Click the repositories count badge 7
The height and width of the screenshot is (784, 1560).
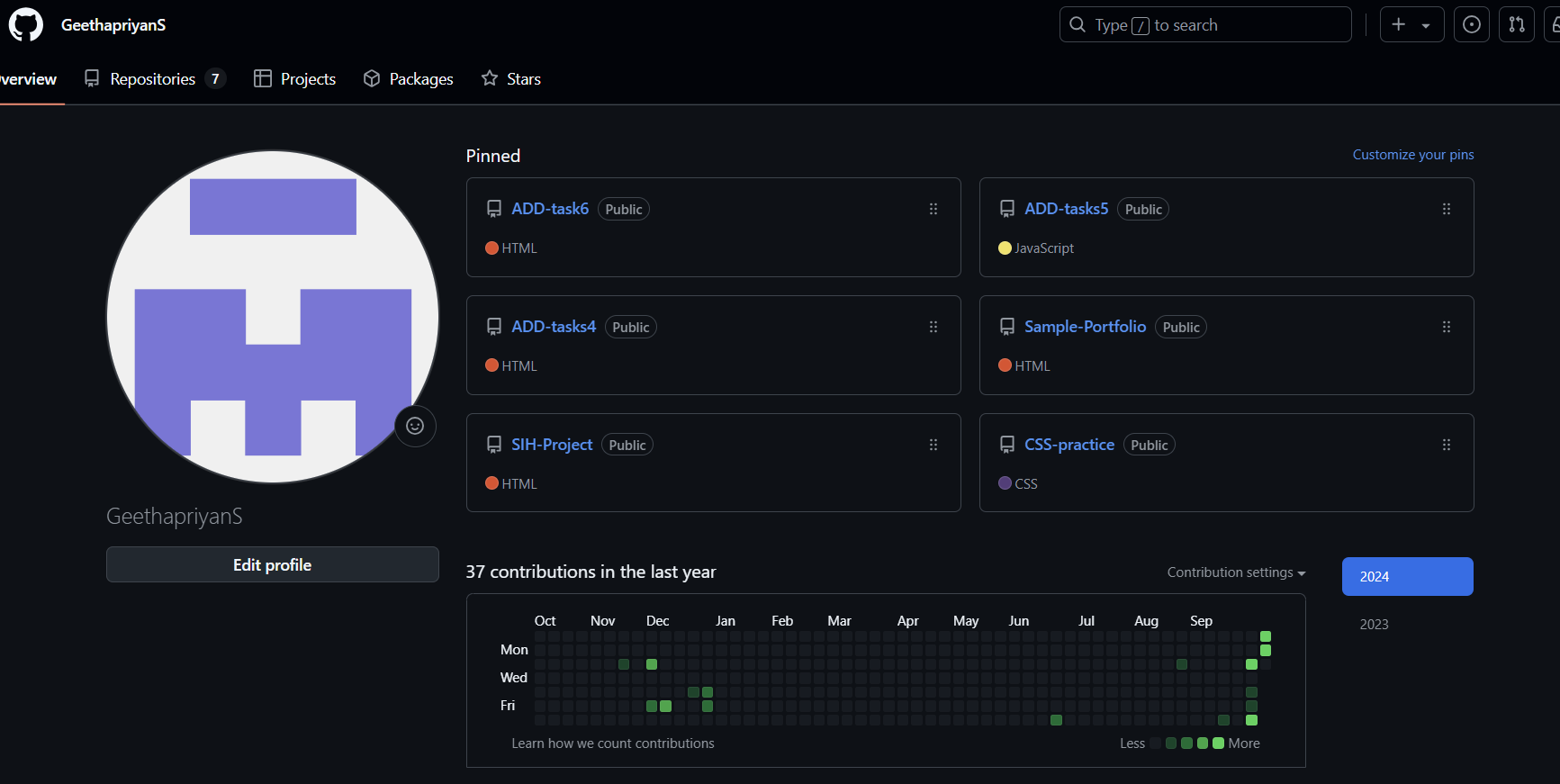[215, 79]
